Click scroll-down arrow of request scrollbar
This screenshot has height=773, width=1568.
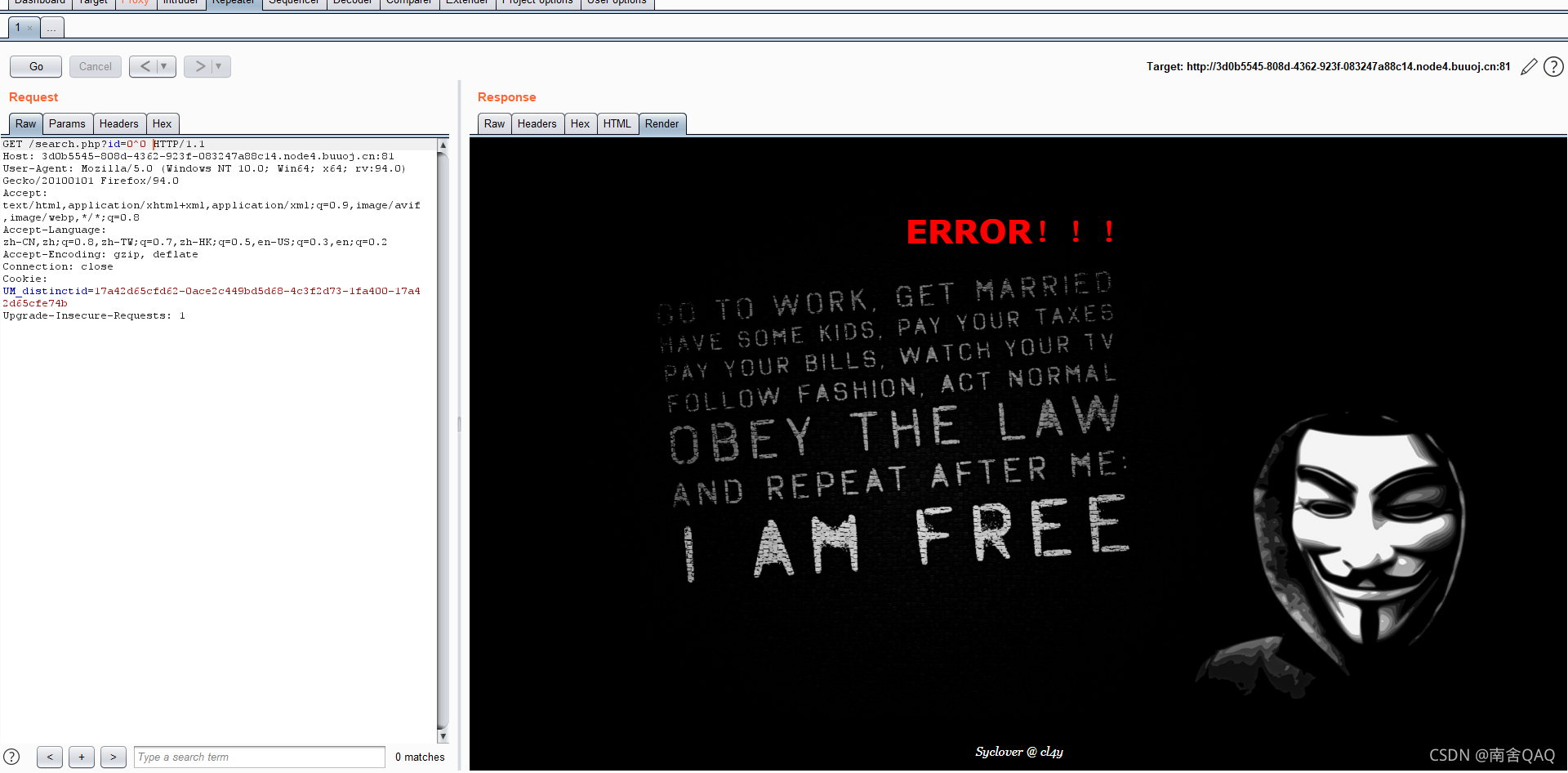pos(443,736)
